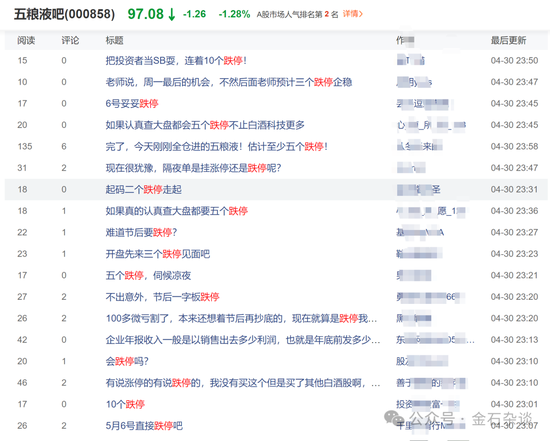The width and height of the screenshot is (550, 441).
Task: Click the A股市场人气排名第2名 text
Action: [297, 14]
